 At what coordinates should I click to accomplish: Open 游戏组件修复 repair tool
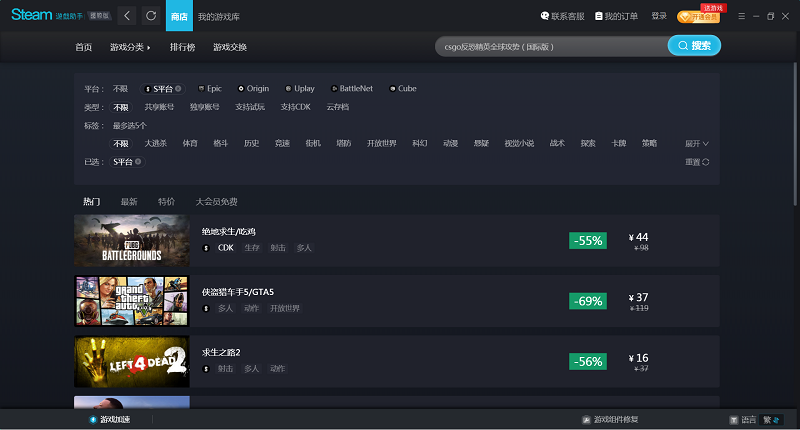coord(610,419)
